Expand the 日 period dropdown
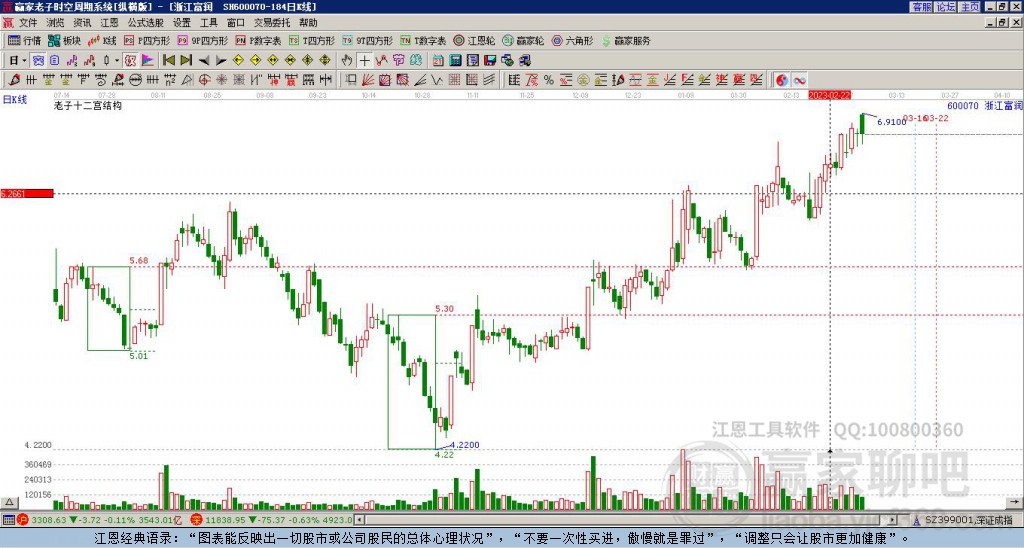This screenshot has height=548, width=1024. (x=24, y=60)
